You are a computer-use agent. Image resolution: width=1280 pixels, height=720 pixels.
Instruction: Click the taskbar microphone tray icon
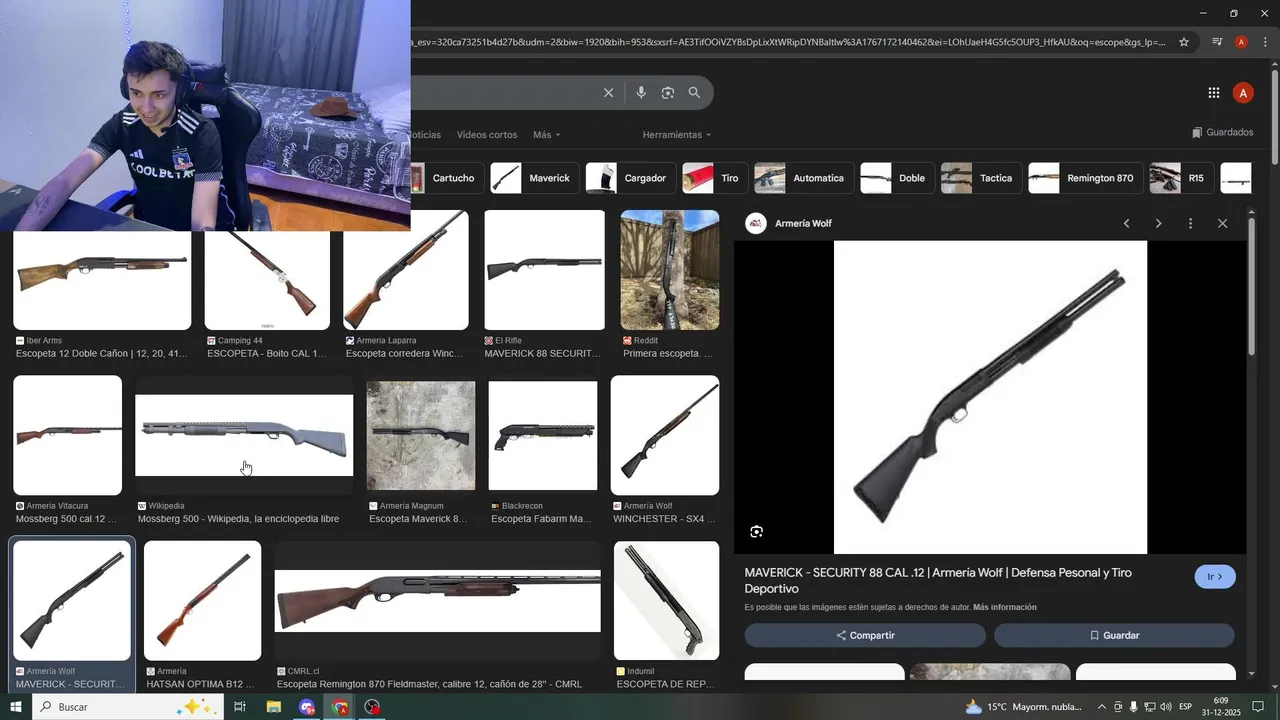(x=1134, y=707)
